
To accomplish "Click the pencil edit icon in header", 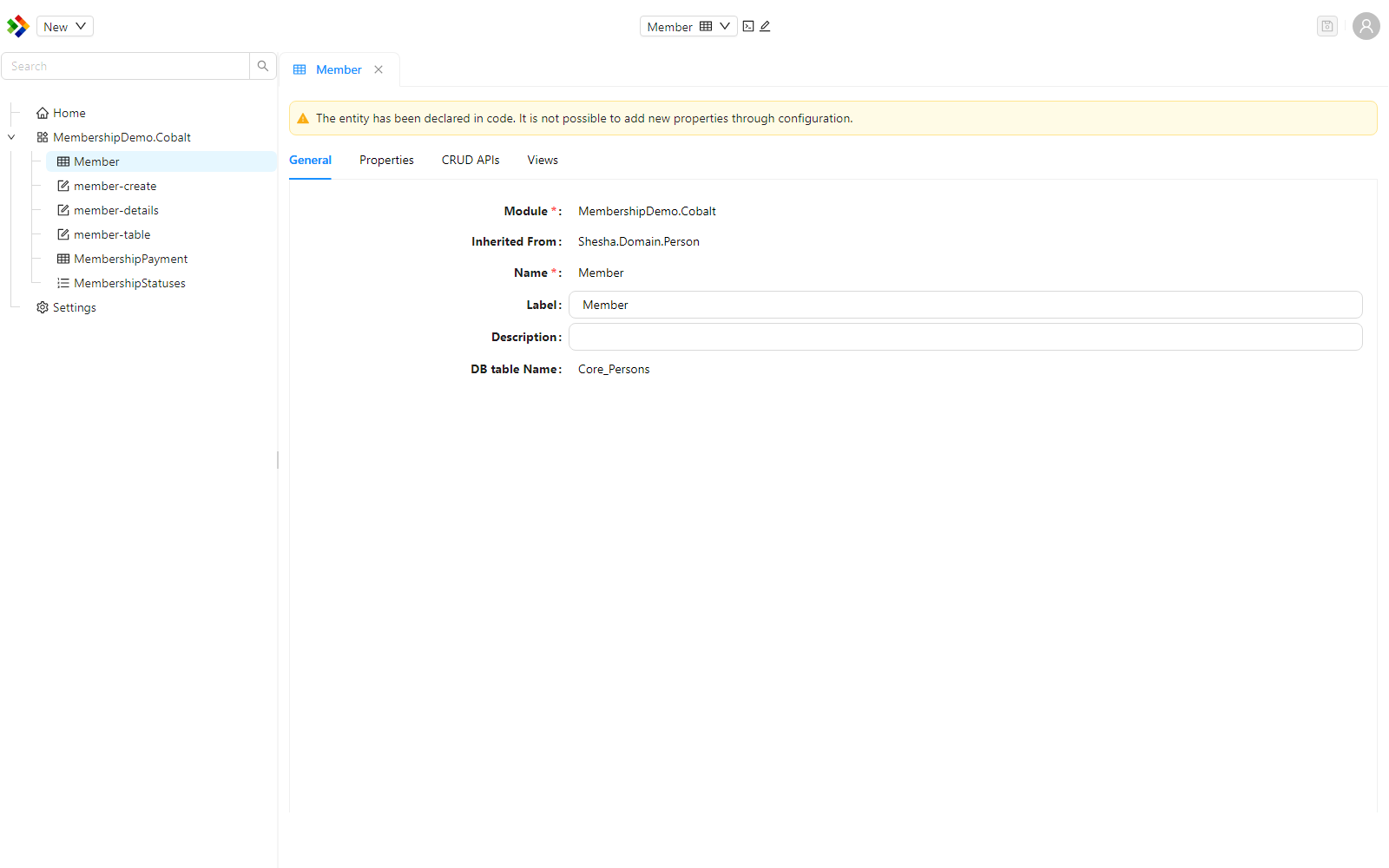I will (x=765, y=26).
